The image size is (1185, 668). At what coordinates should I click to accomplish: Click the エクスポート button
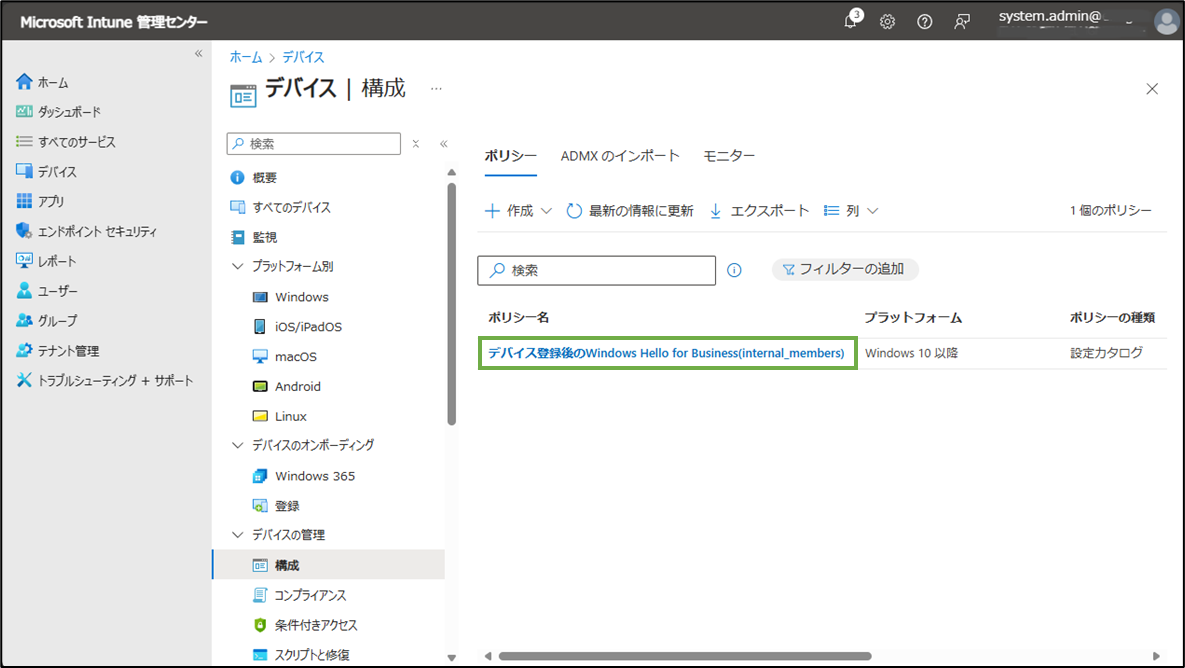tap(759, 211)
